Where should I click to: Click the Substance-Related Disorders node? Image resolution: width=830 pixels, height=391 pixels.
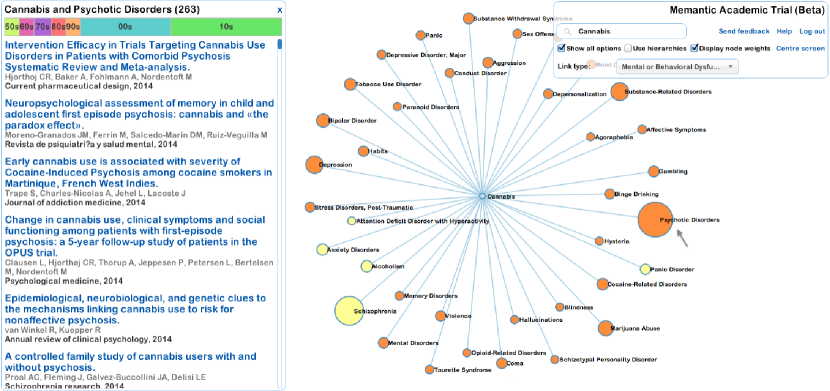pos(619,92)
